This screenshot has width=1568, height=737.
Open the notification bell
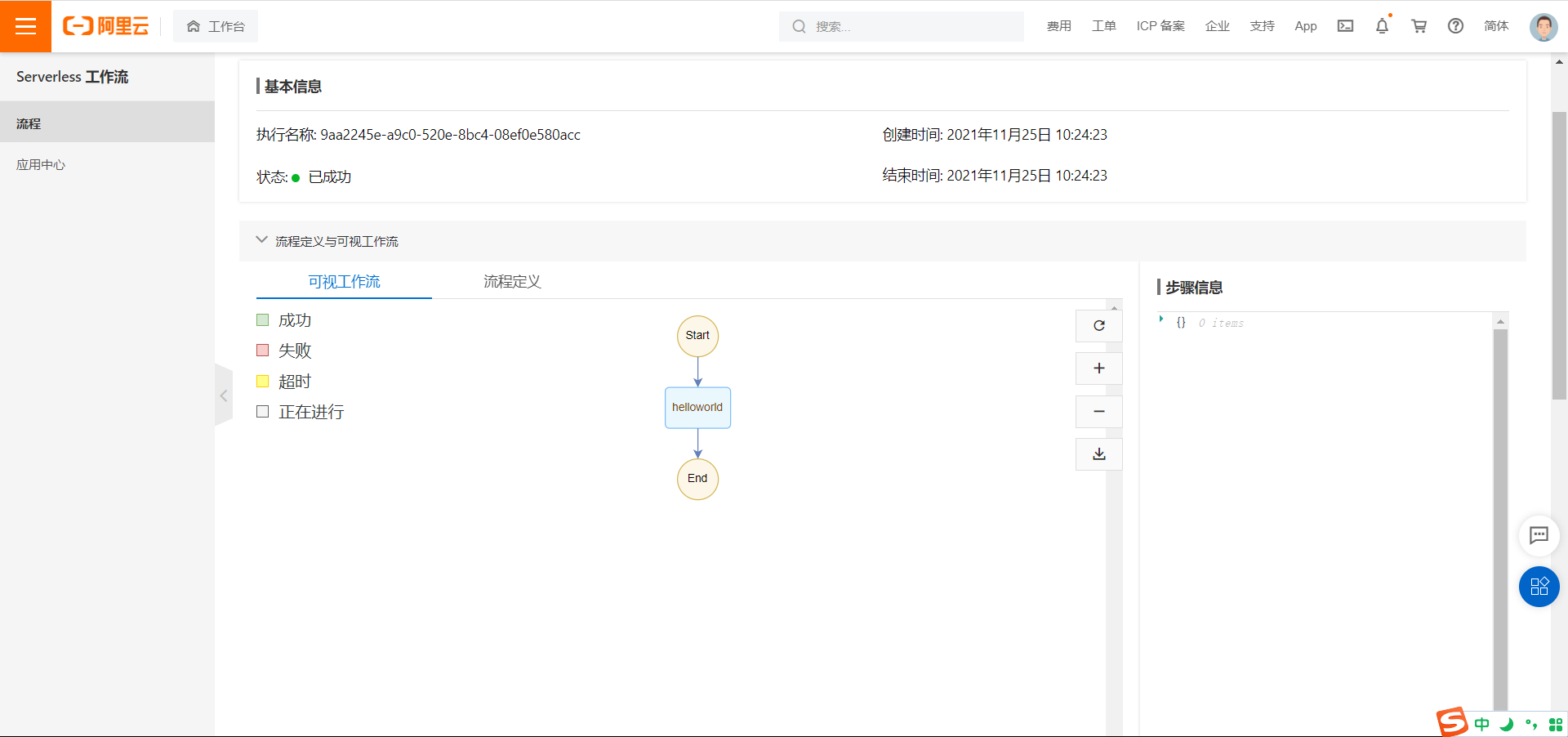(x=1381, y=26)
